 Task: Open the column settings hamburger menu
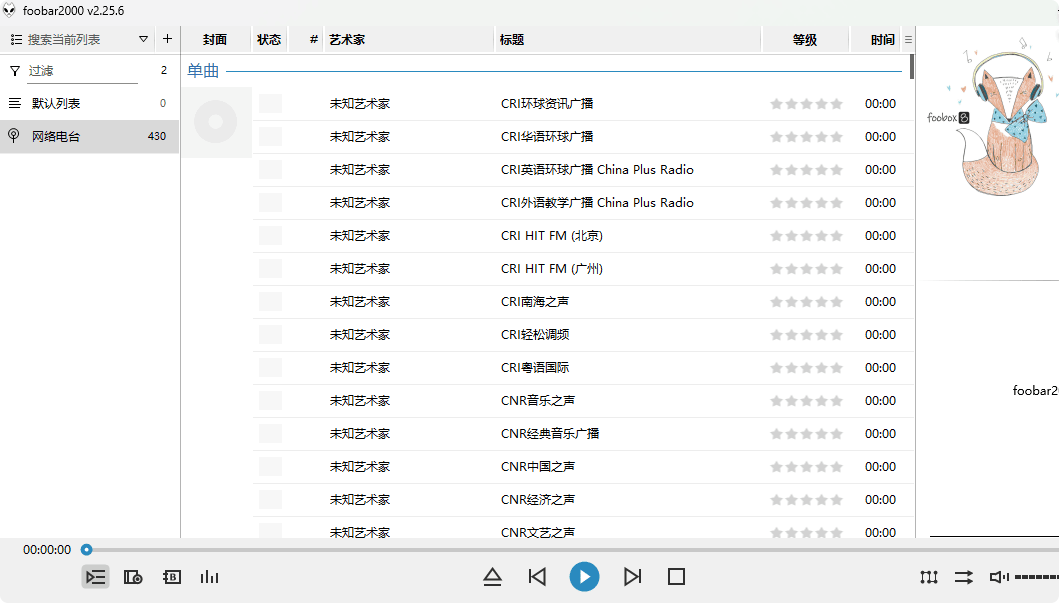click(x=908, y=40)
